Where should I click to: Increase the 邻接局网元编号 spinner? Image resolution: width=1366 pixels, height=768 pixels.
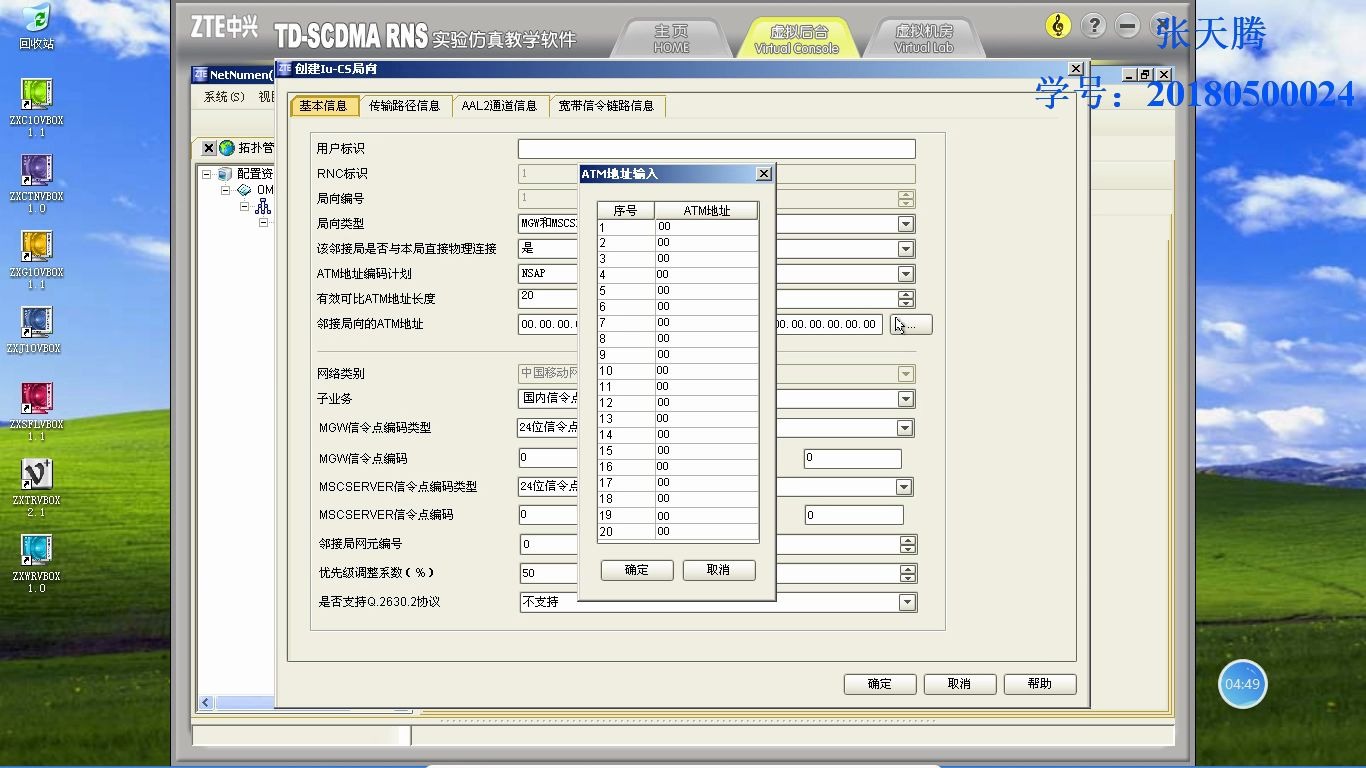[x=908, y=540]
